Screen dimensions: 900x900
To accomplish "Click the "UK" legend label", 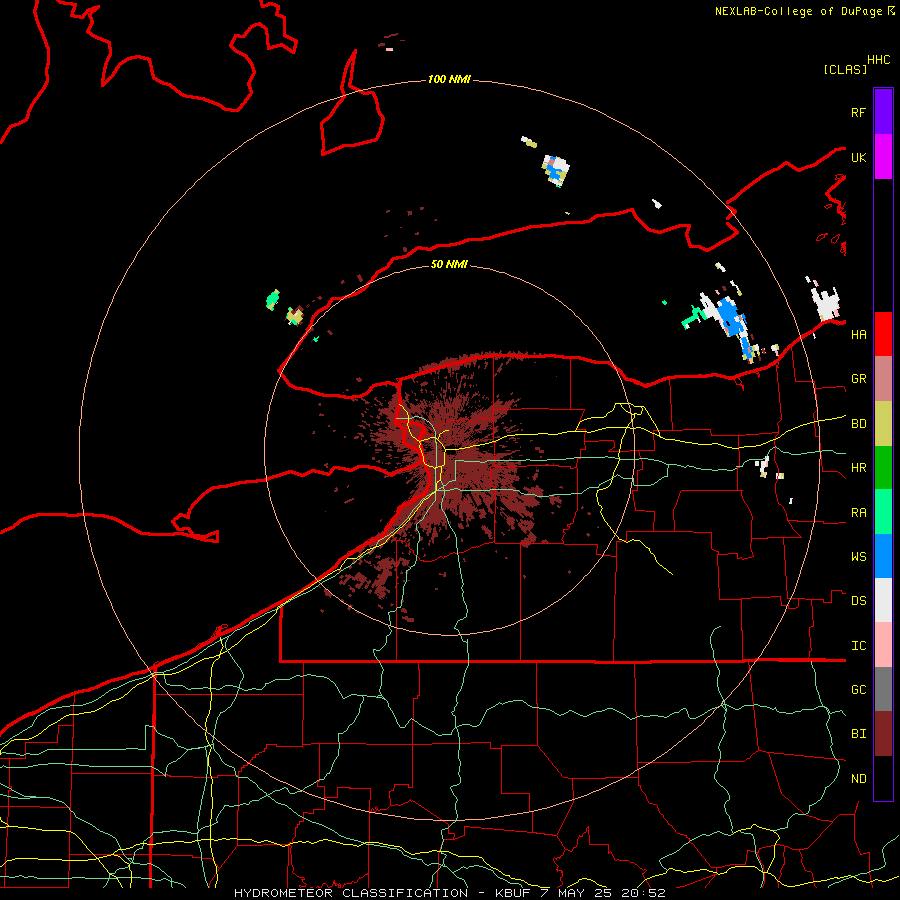I will pyautogui.click(x=859, y=157).
